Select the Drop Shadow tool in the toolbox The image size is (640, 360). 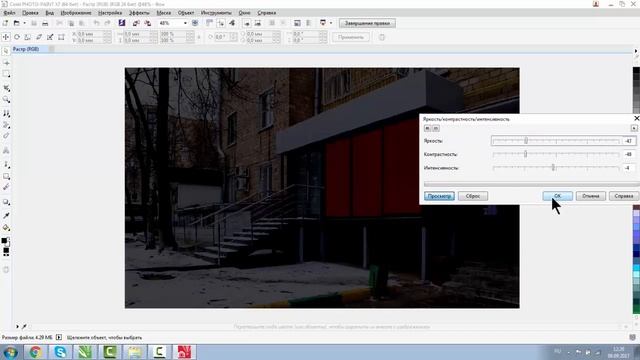coord(6,202)
